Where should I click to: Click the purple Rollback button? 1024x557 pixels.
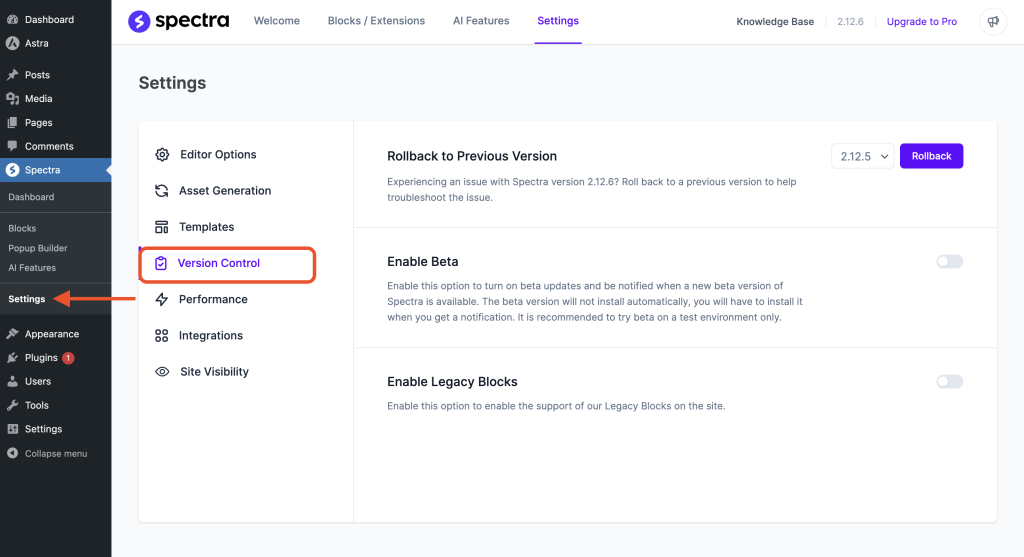[x=931, y=156]
